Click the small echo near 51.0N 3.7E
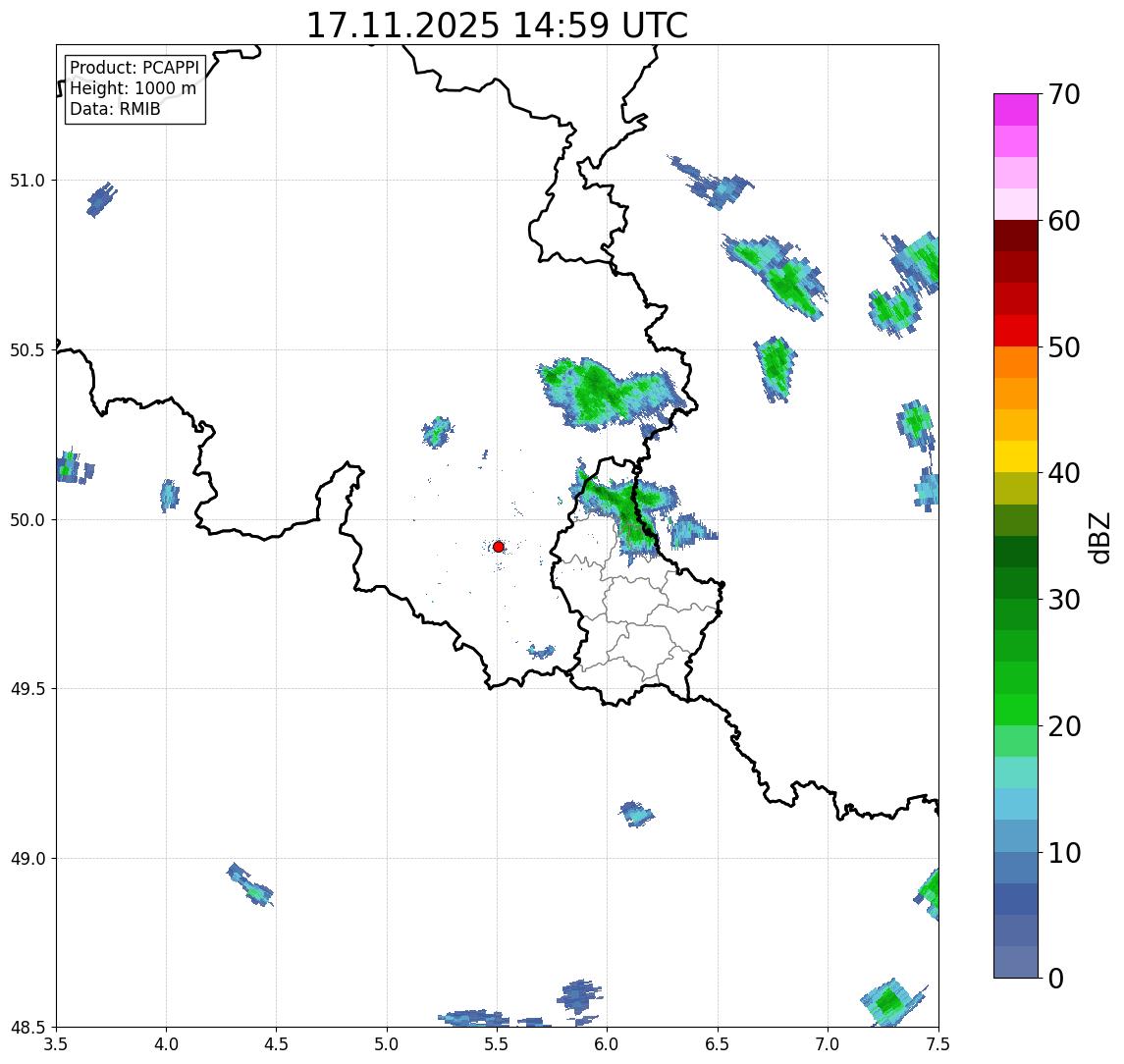The height and width of the screenshot is (1064, 1124). coord(101,199)
